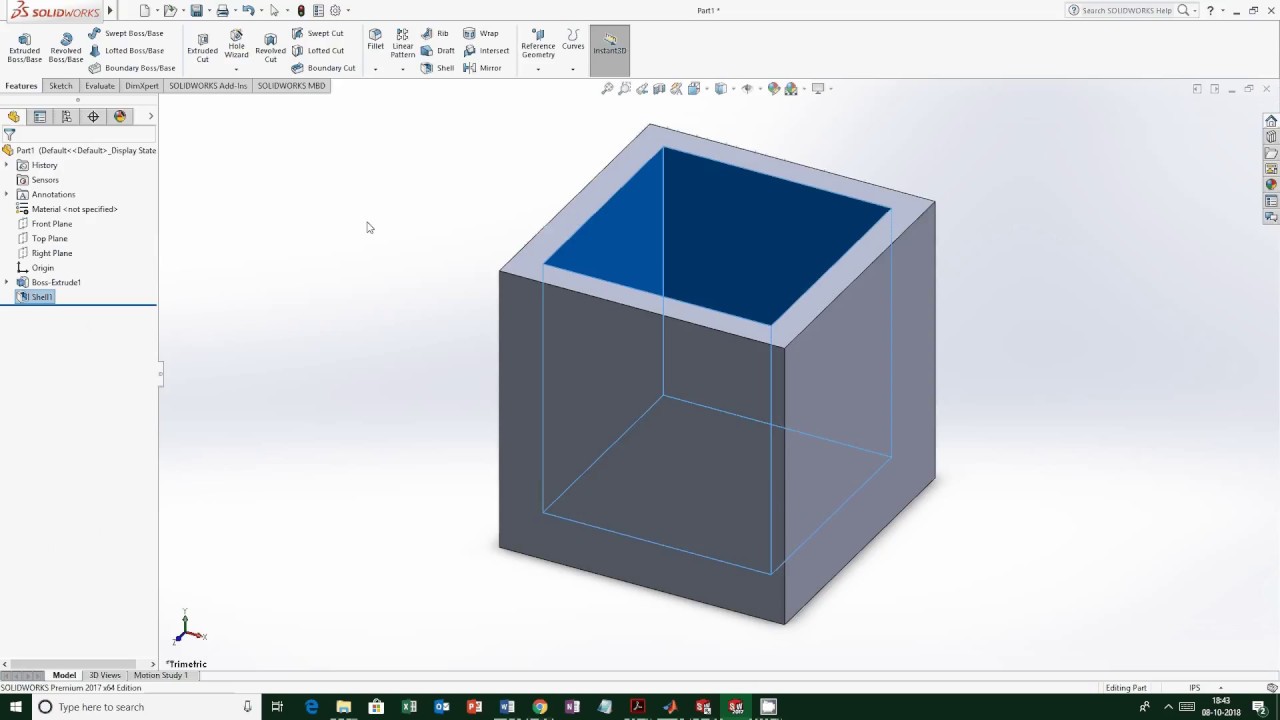This screenshot has width=1280, height=720.
Task: Select the Shell feature in ribbon
Action: (x=438, y=68)
